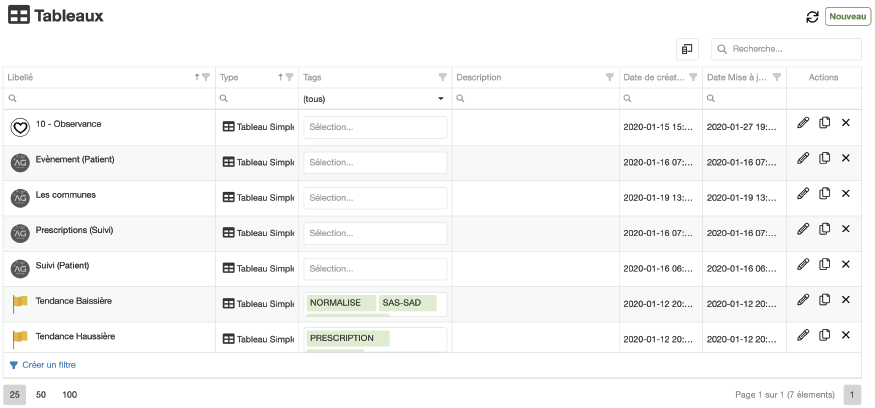
Task: Set page size to 50
Action: coord(41,395)
